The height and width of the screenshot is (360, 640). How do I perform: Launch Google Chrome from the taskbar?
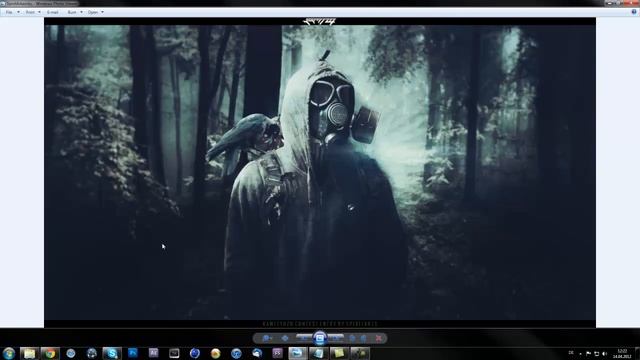click(x=50, y=353)
